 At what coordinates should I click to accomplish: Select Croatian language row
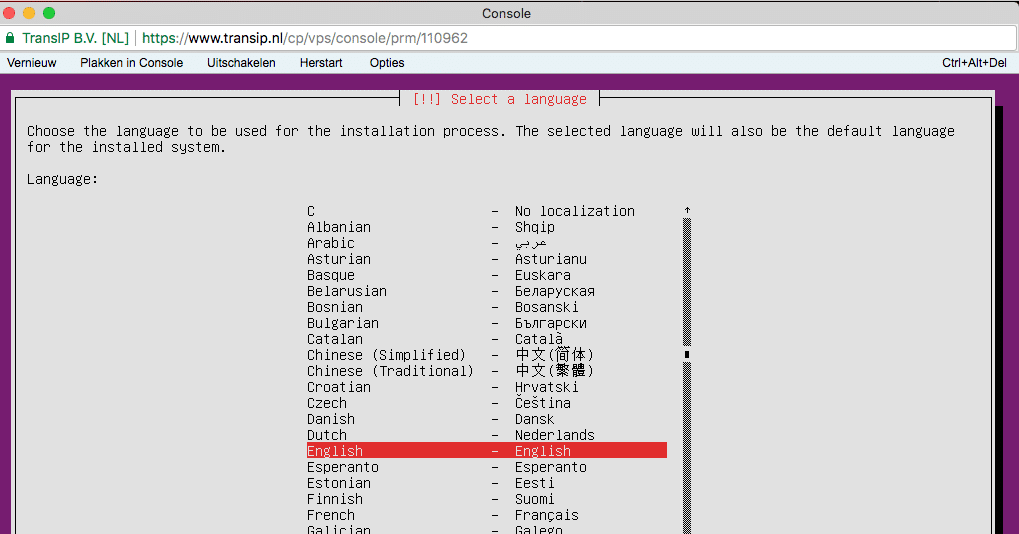tap(487, 387)
